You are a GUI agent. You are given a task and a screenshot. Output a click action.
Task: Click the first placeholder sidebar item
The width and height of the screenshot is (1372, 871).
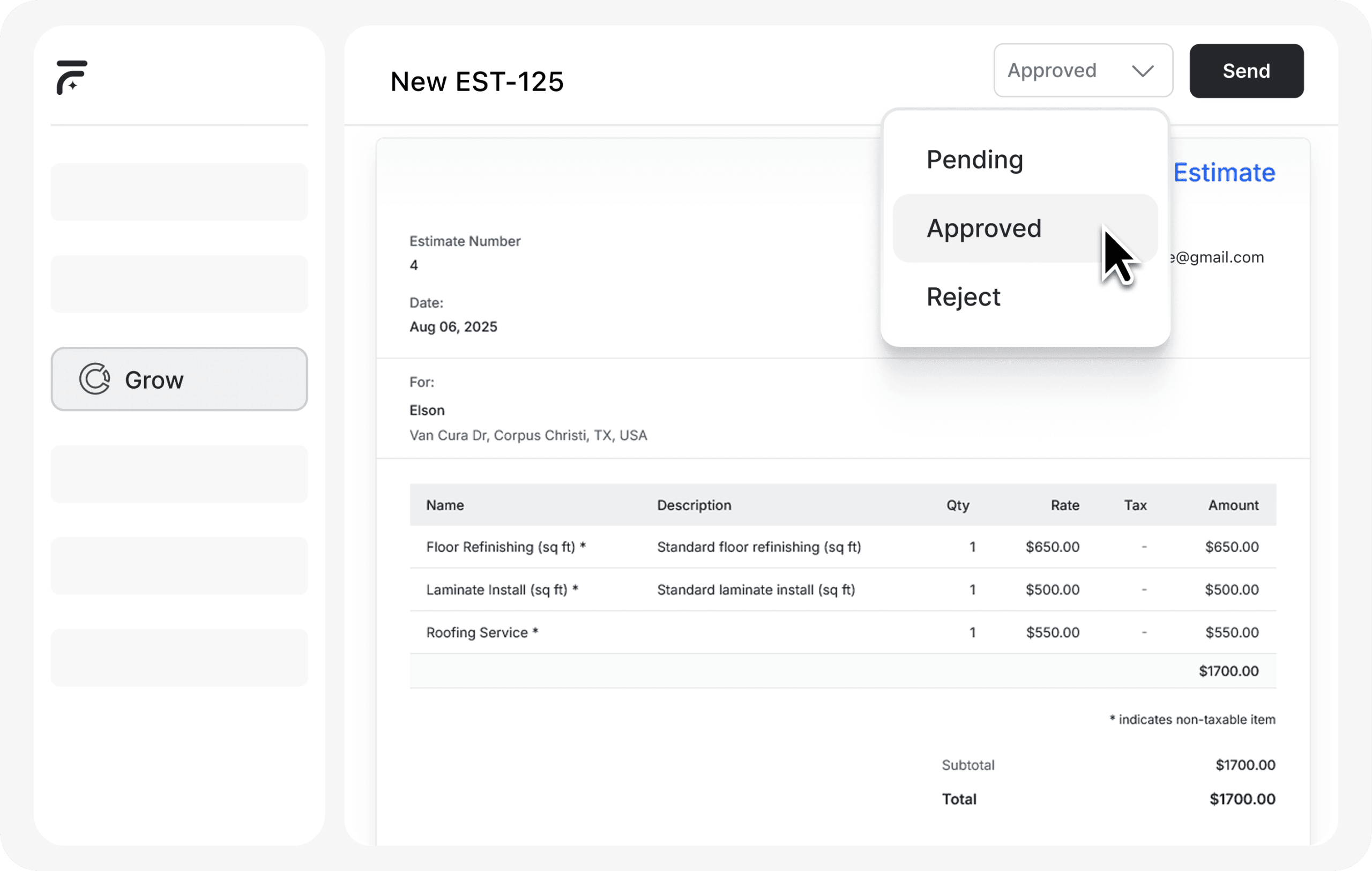(179, 192)
